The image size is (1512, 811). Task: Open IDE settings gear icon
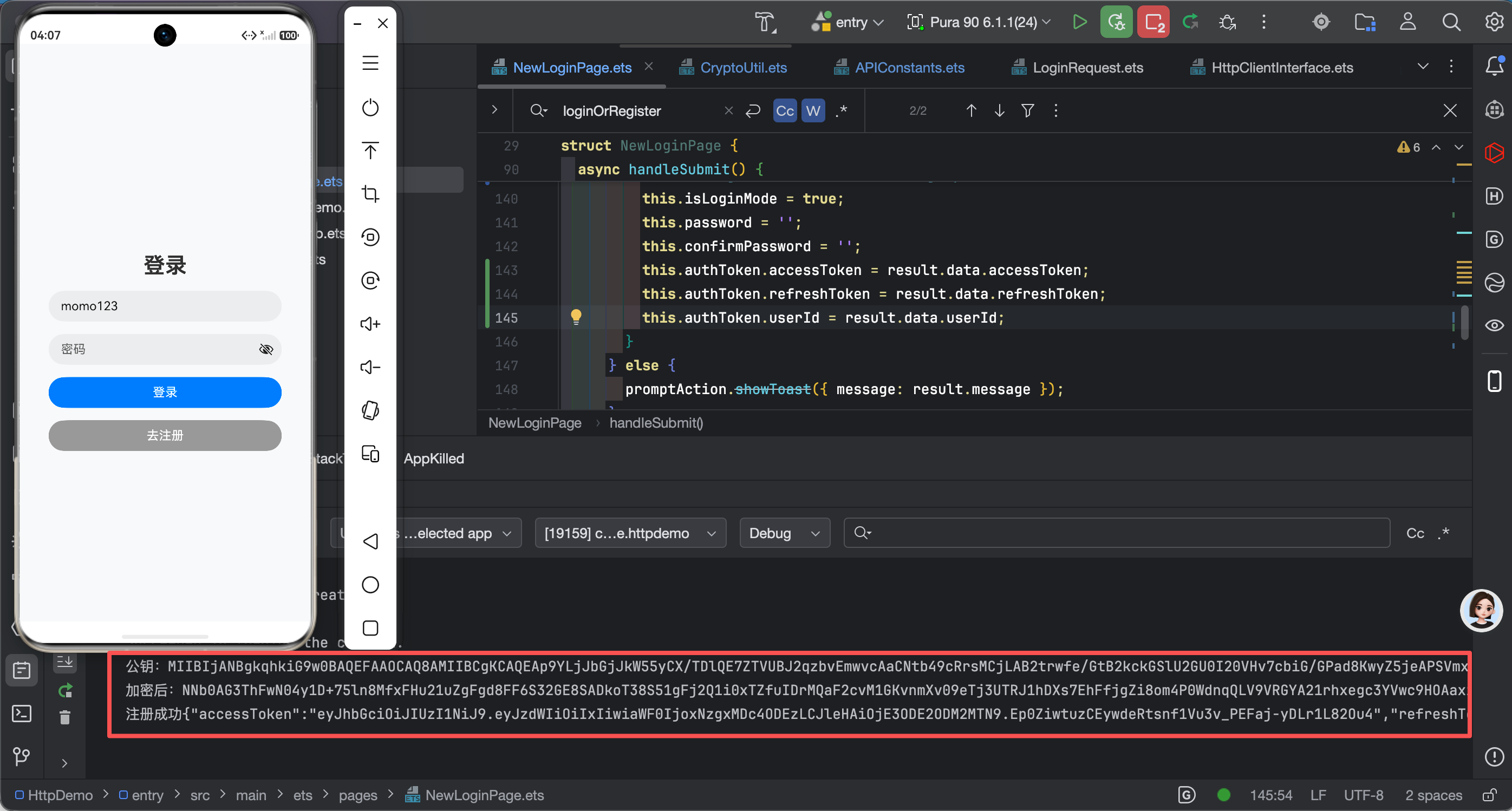(1494, 22)
